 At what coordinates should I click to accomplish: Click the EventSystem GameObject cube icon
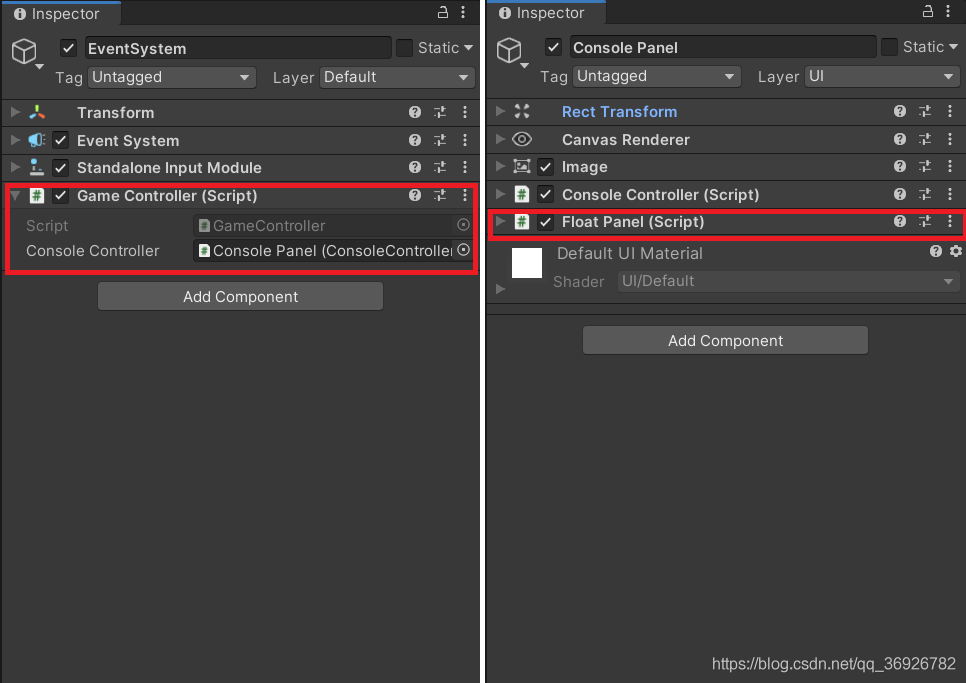pyautogui.click(x=24, y=51)
